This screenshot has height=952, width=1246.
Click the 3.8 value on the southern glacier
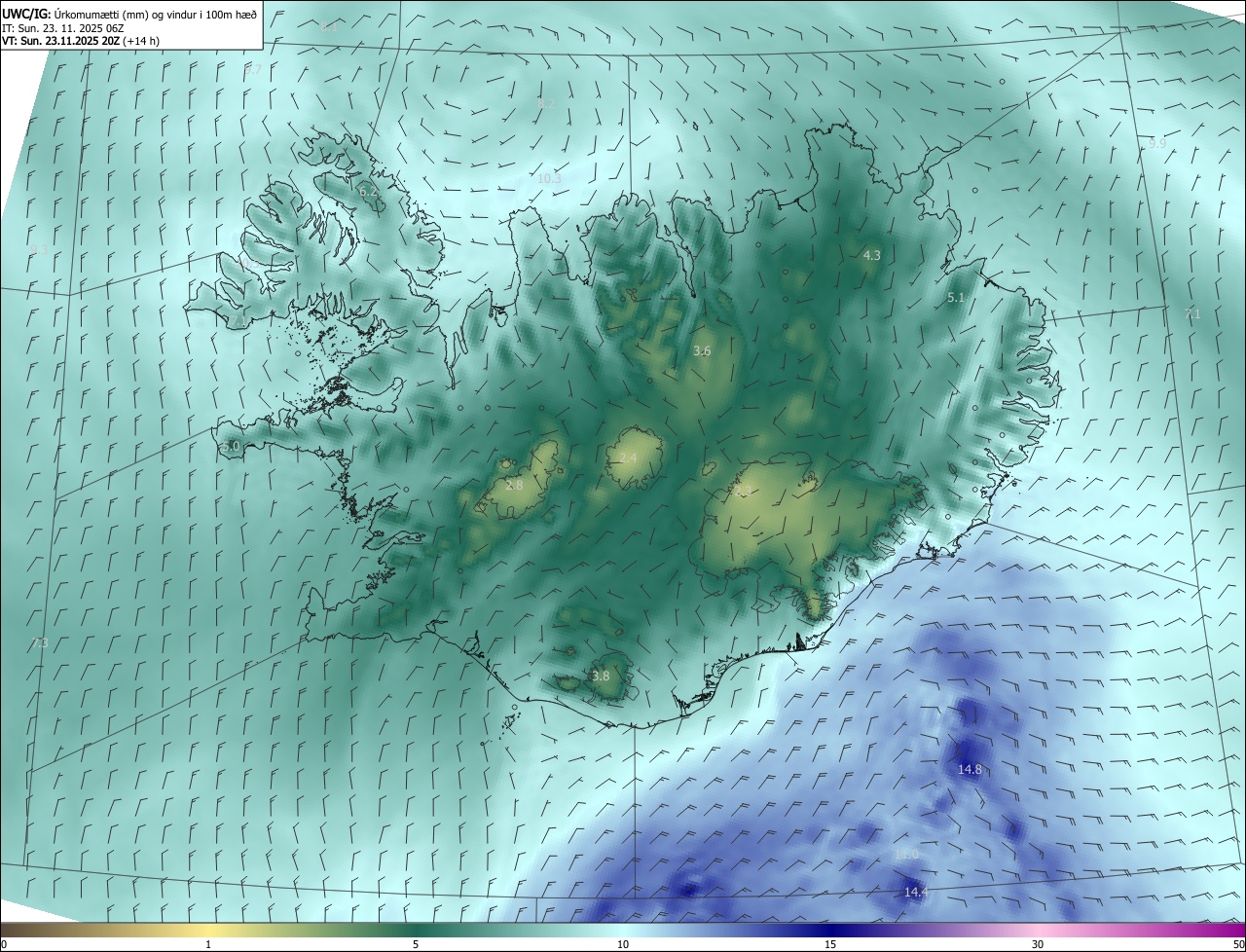601,676
